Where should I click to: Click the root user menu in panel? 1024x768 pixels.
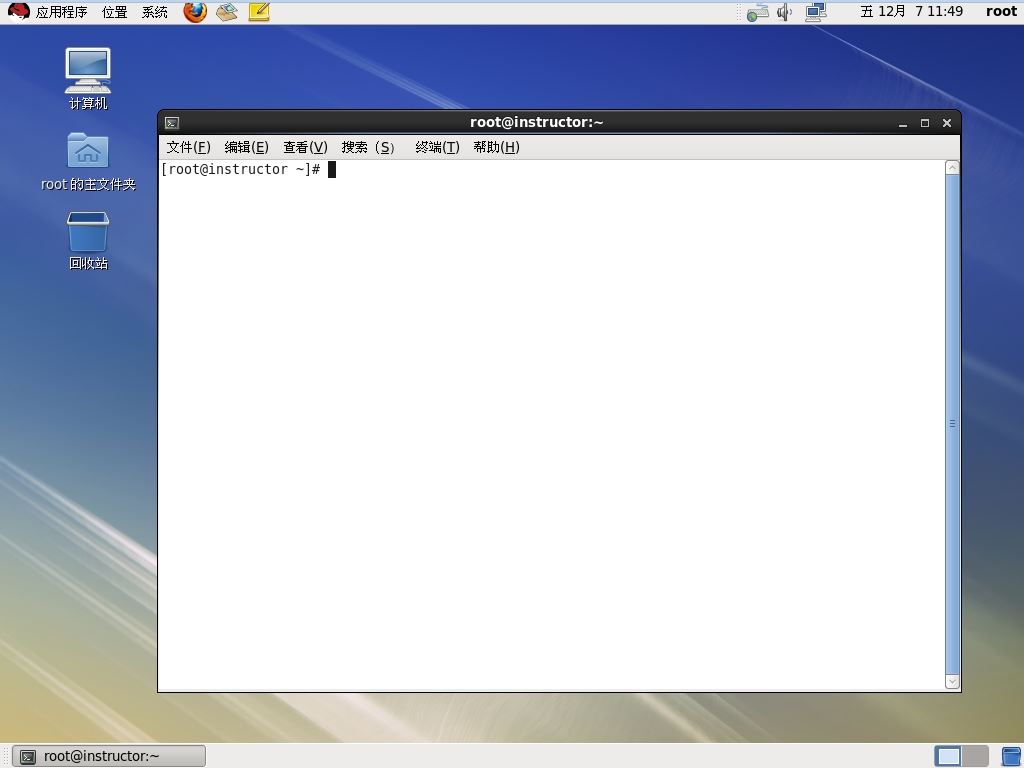click(1001, 11)
